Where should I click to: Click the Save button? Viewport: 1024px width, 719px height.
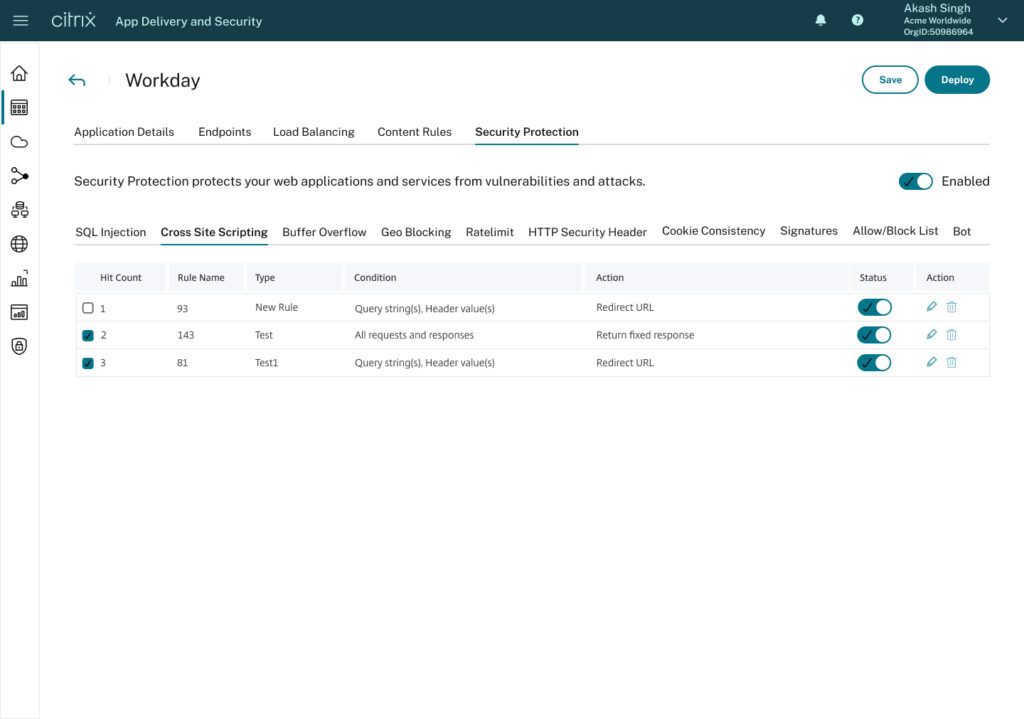click(x=889, y=80)
